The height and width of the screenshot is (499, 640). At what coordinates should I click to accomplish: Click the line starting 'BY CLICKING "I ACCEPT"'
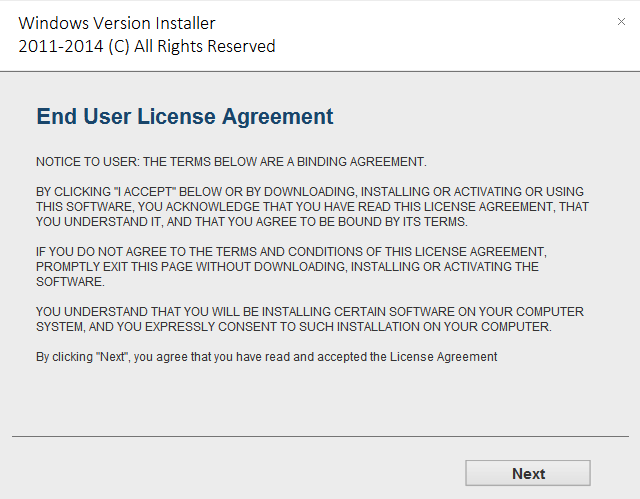point(310,192)
